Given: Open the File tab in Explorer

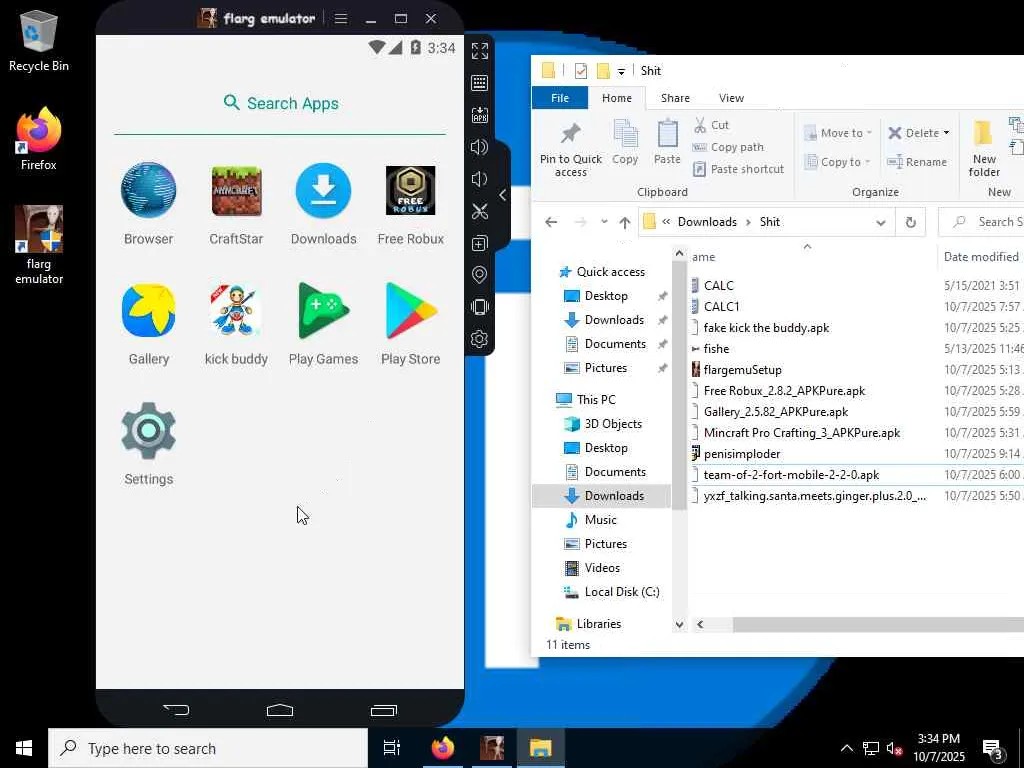Looking at the screenshot, I should (x=560, y=98).
